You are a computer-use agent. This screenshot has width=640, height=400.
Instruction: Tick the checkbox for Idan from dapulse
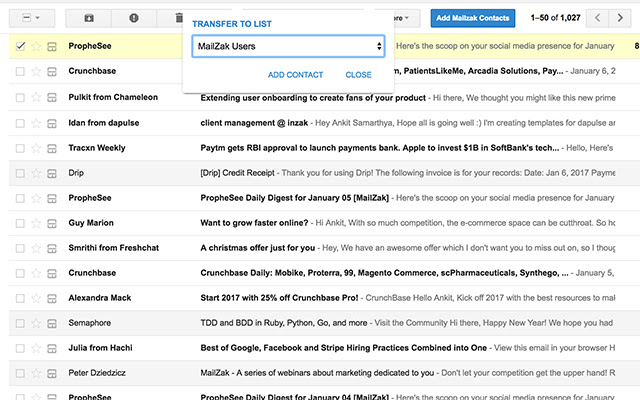click(21, 122)
